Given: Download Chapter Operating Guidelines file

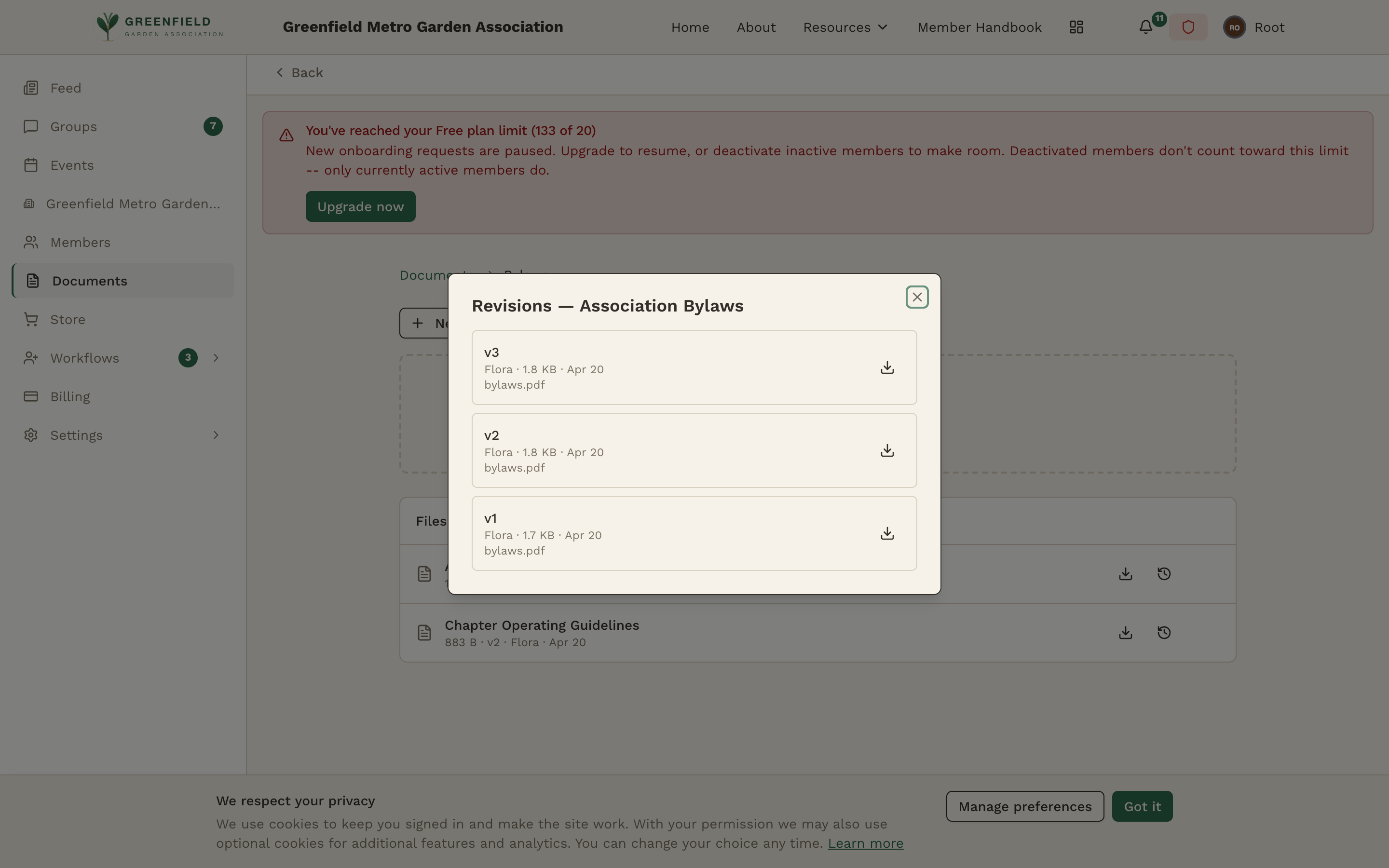Looking at the screenshot, I should click(1125, 633).
